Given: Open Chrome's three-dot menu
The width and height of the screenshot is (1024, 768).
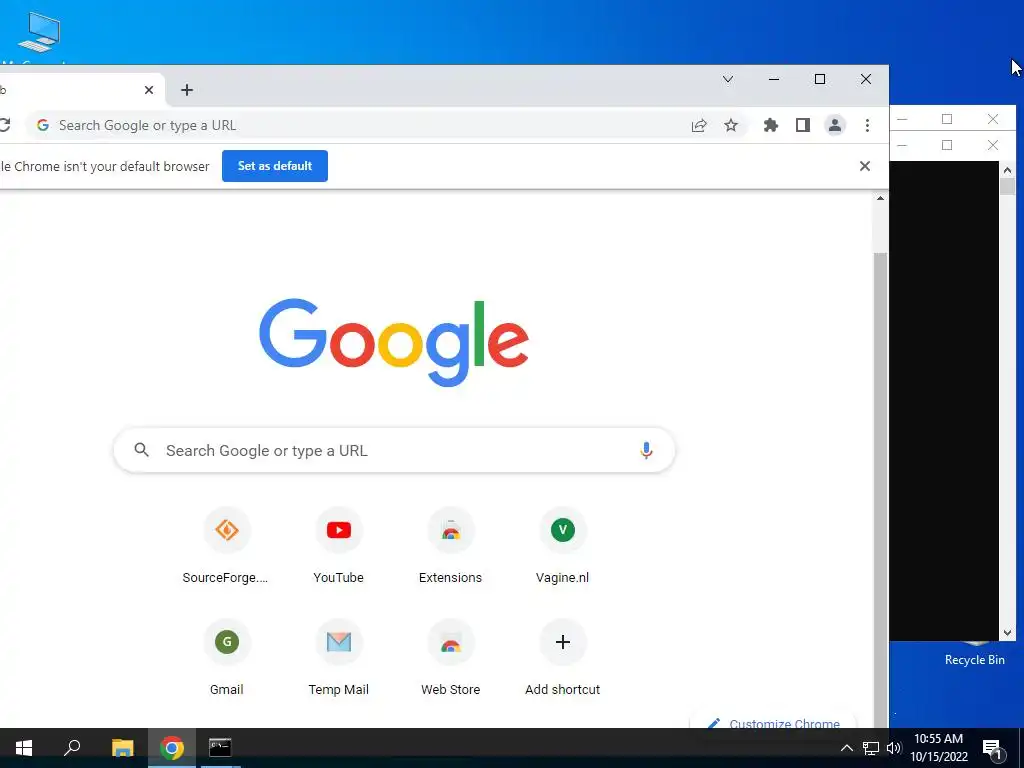Looking at the screenshot, I should pyautogui.click(x=867, y=125).
